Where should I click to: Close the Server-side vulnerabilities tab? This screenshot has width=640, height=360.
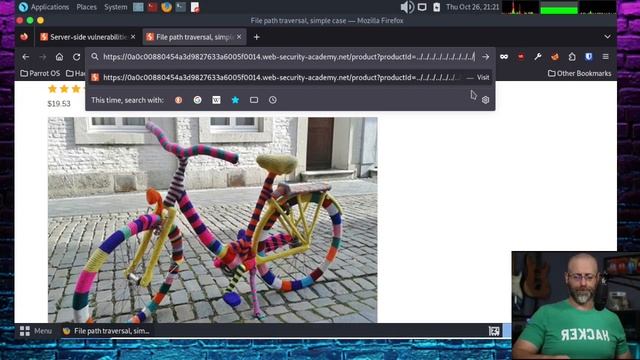click(x=133, y=37)
